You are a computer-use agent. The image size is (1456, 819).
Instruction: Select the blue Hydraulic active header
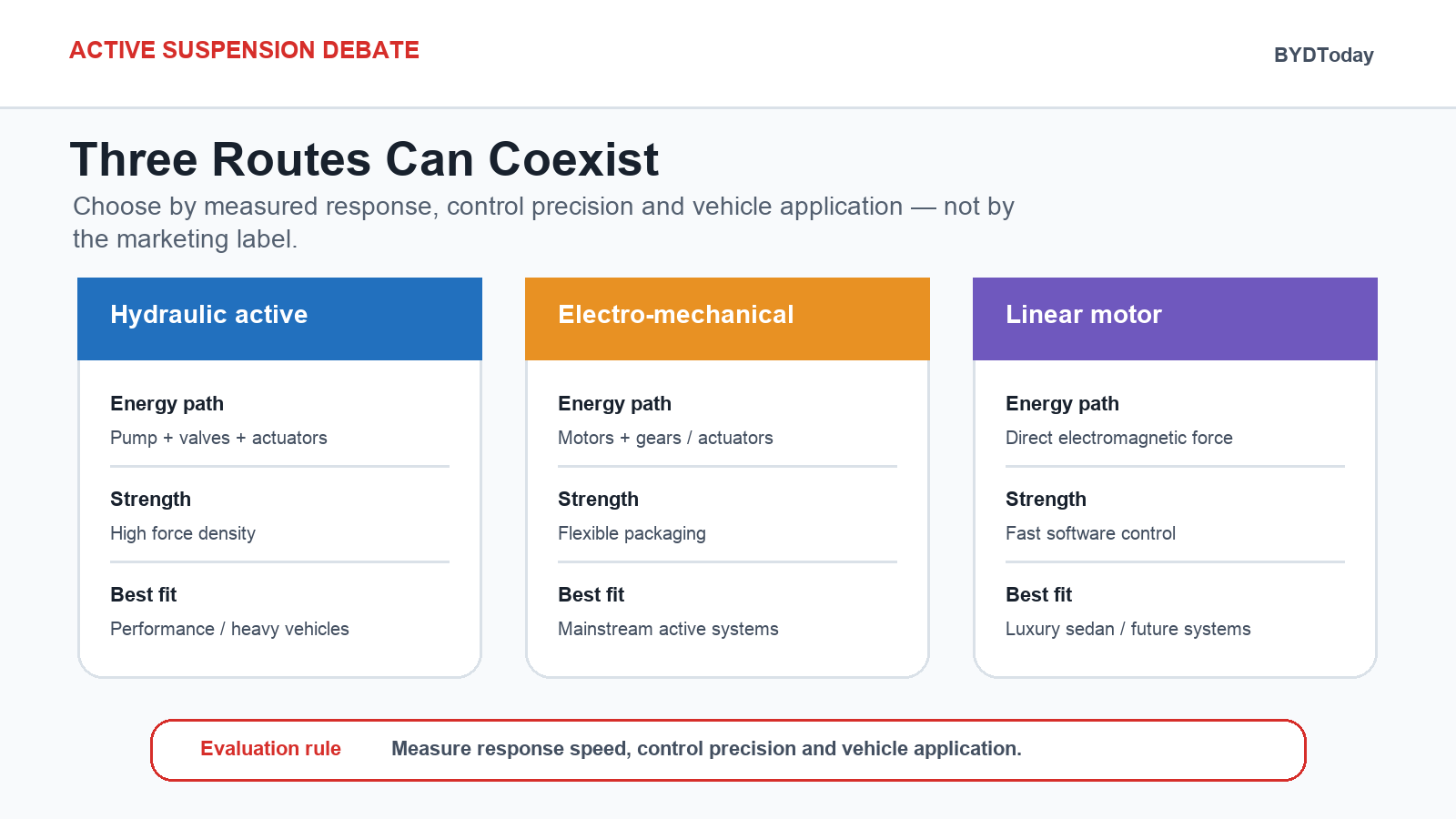279,318
